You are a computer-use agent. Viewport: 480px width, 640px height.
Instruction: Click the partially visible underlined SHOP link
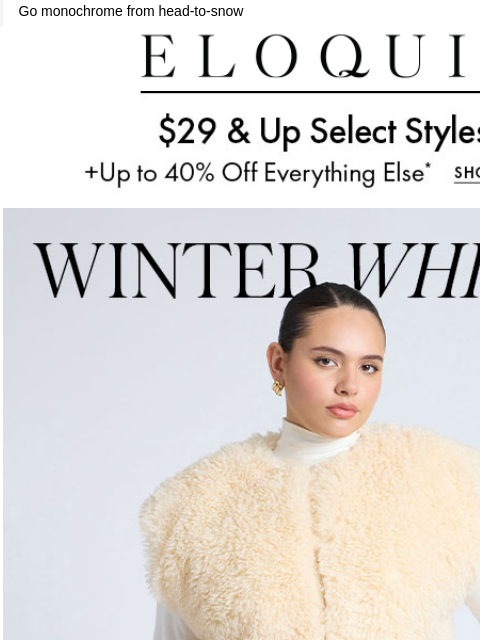coord(467,174)
